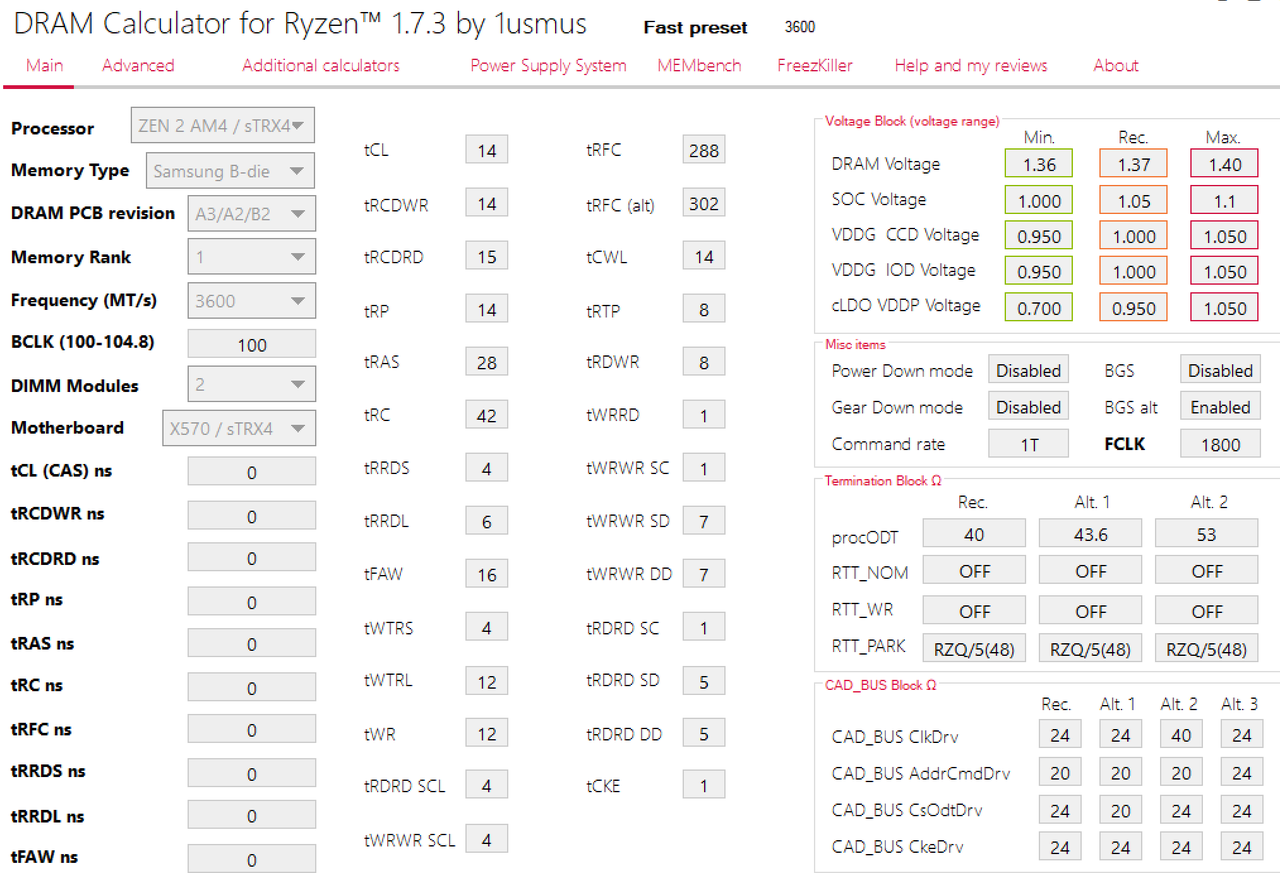This screenshot has width=1280, height=873.
Task: Click CAD_BUS AddrCmdDrv Rec. value 20
Action: click(1060, 772)
